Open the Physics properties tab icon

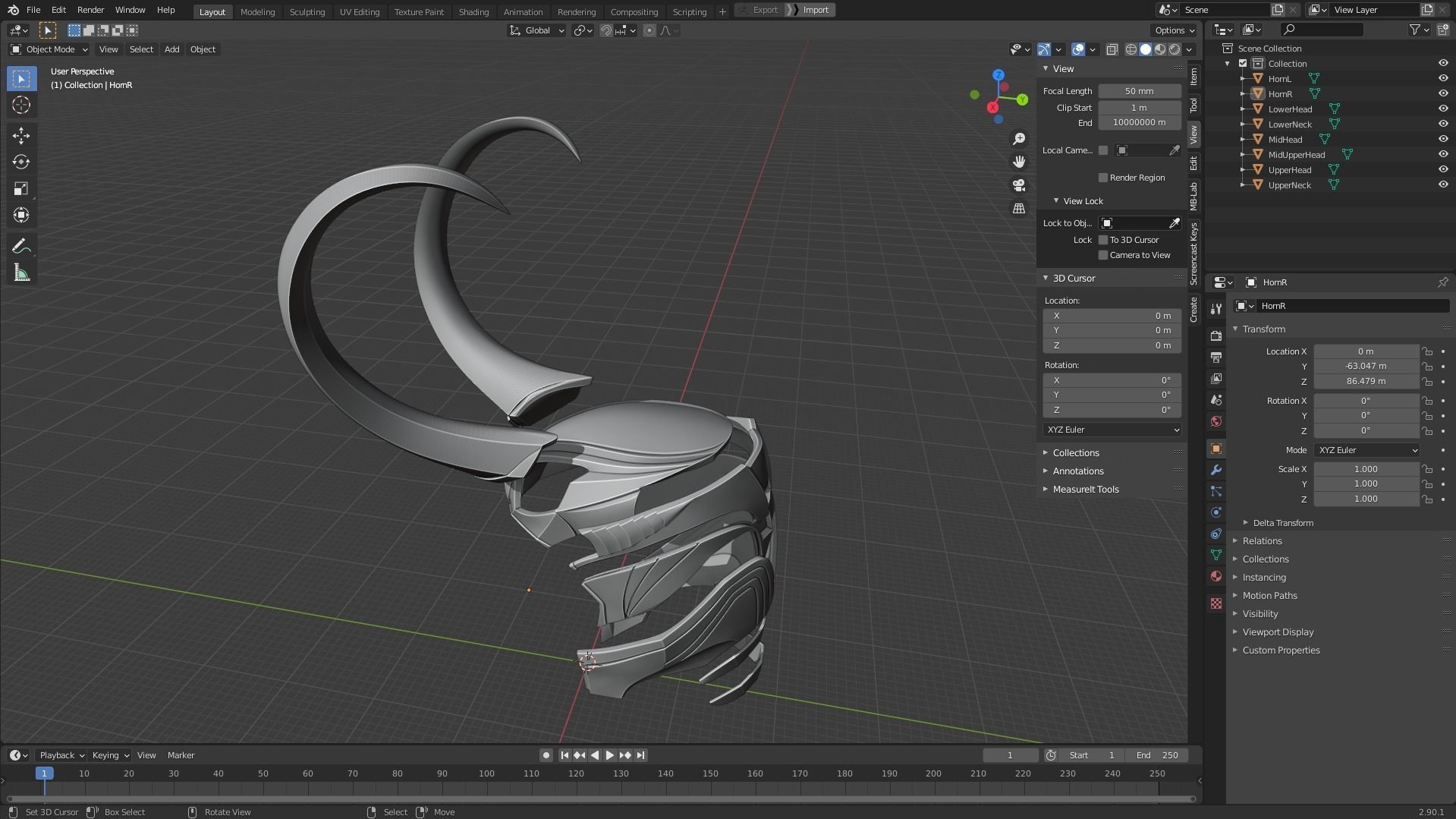pyautogui.click(x=1216, y=512)
